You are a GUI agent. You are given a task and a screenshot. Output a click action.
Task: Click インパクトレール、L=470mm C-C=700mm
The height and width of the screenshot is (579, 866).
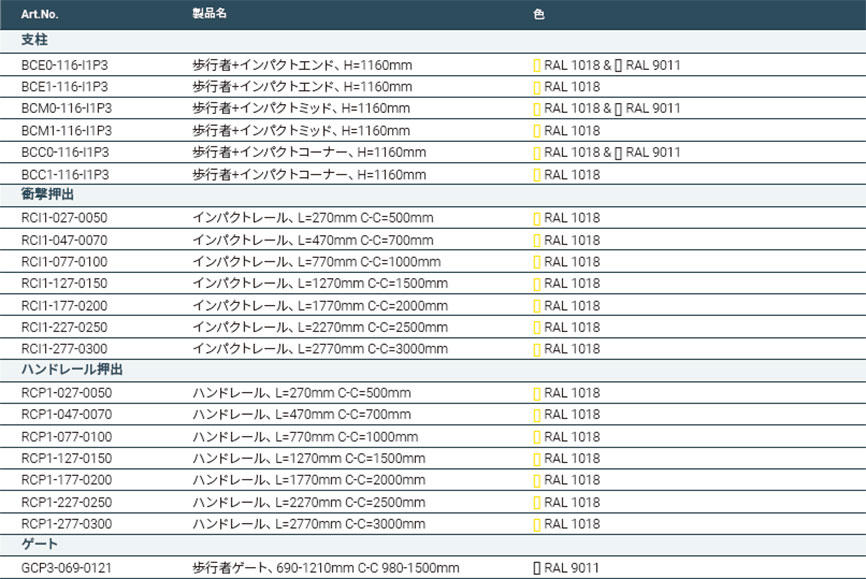pos(313,240)
